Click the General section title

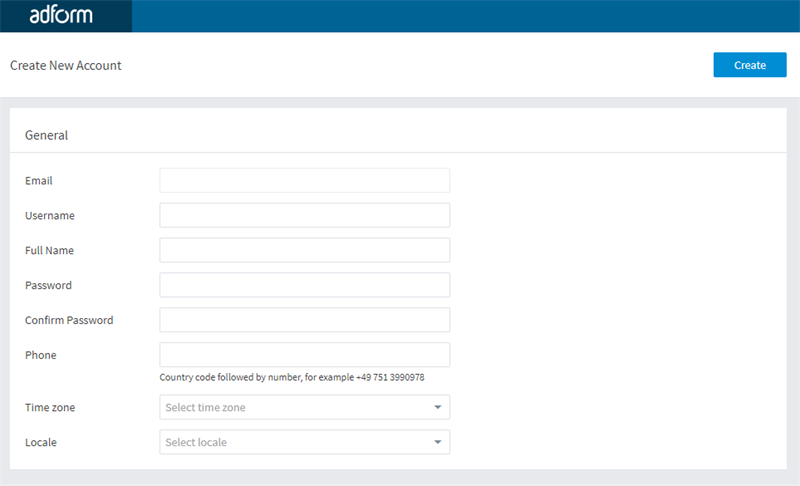(x=46, y=135)
